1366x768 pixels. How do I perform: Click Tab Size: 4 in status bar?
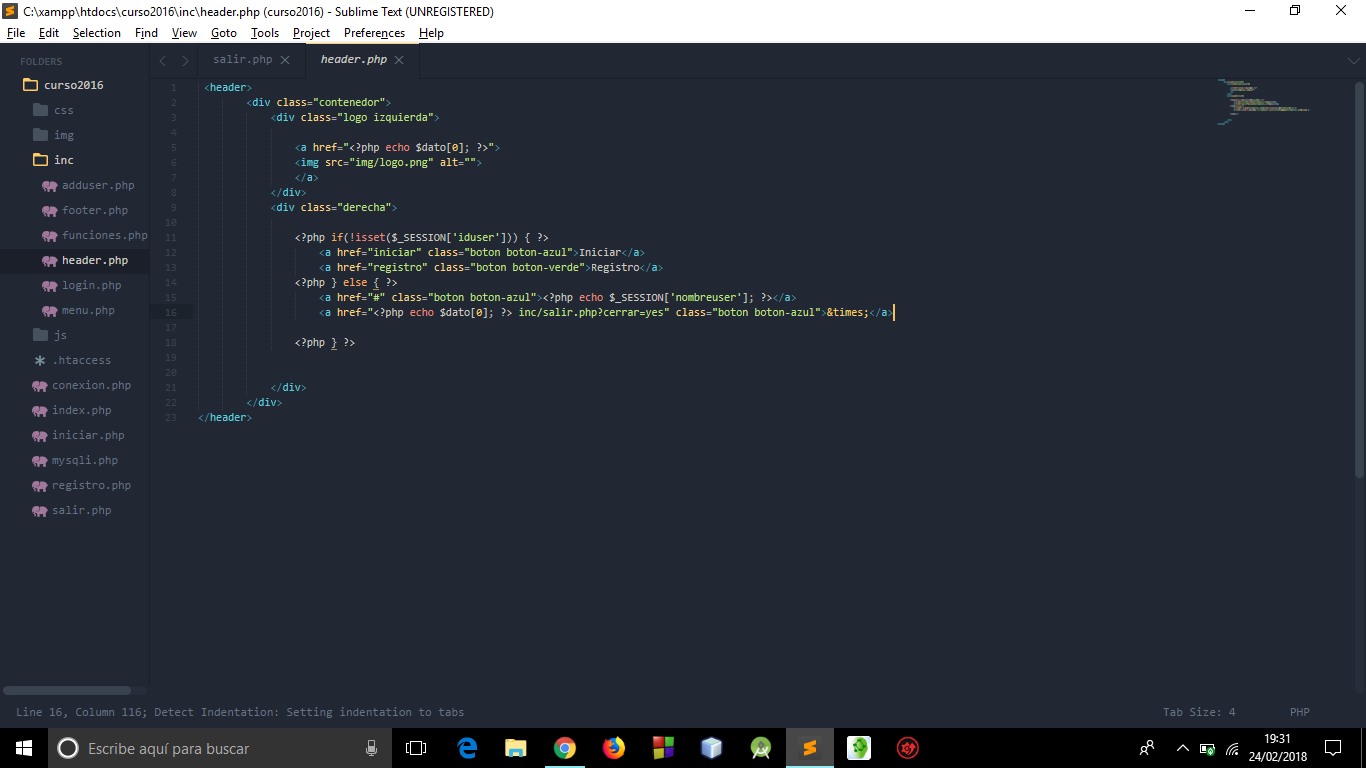point(1199,712)
